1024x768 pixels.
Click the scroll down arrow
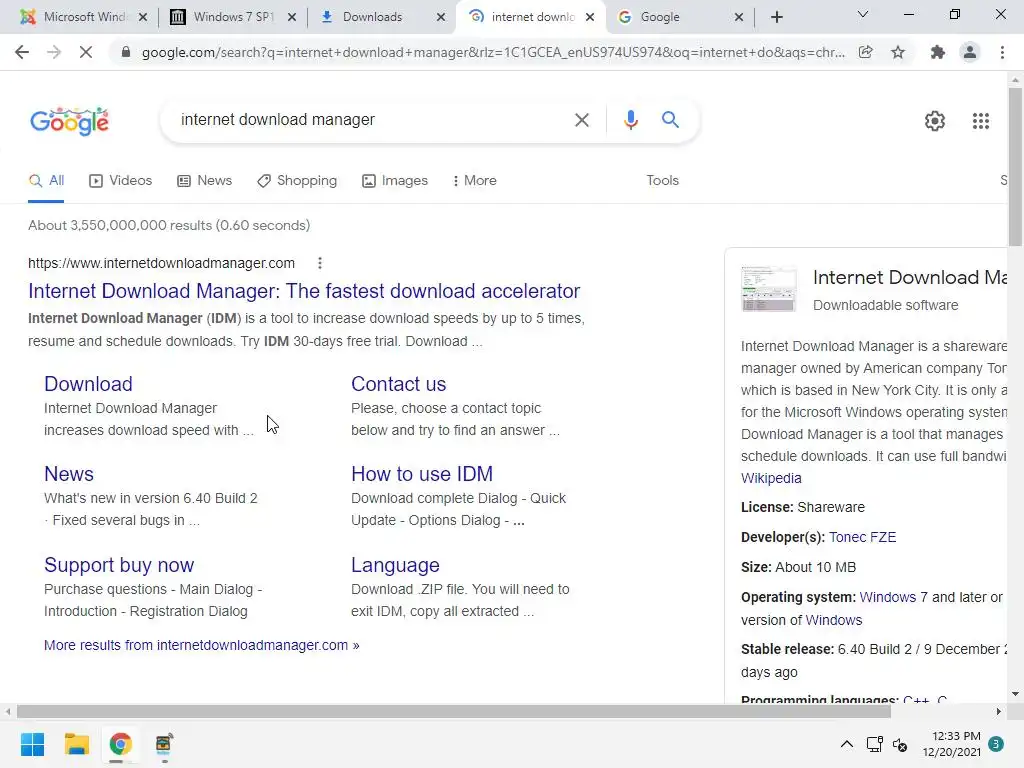coord(1015,694)
